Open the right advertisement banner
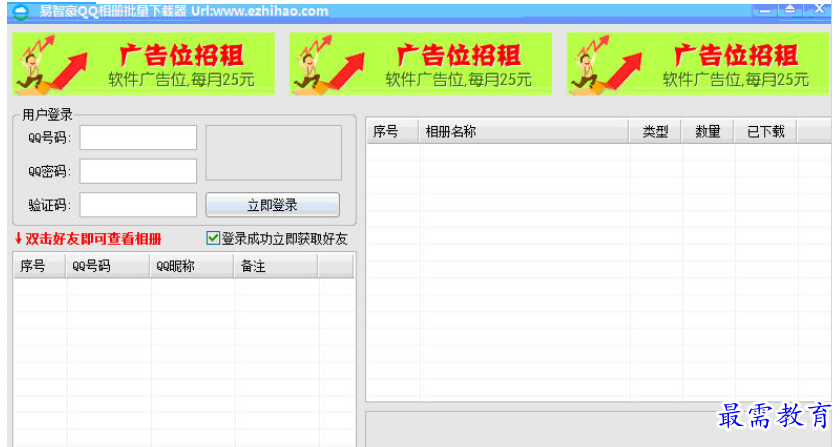Image resolution: width=840 pixels, height=447 pixels. click(698, 64)
